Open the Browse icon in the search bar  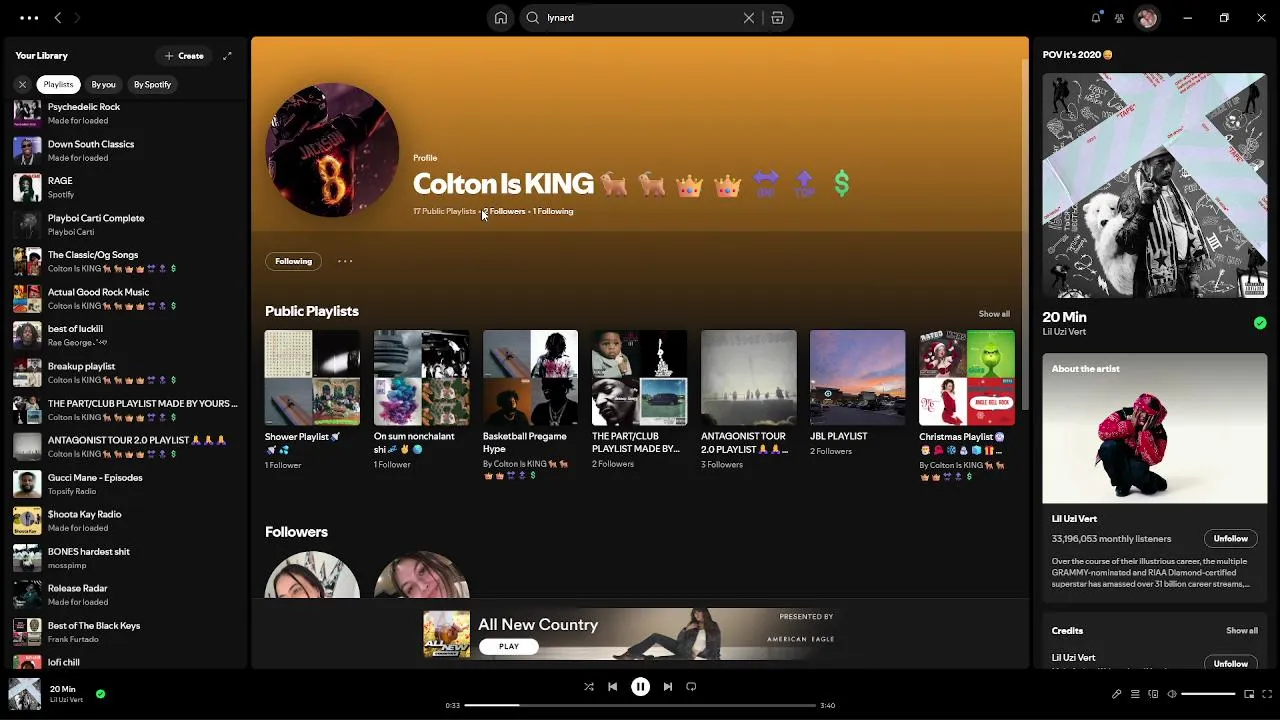[x=777, y=17]
